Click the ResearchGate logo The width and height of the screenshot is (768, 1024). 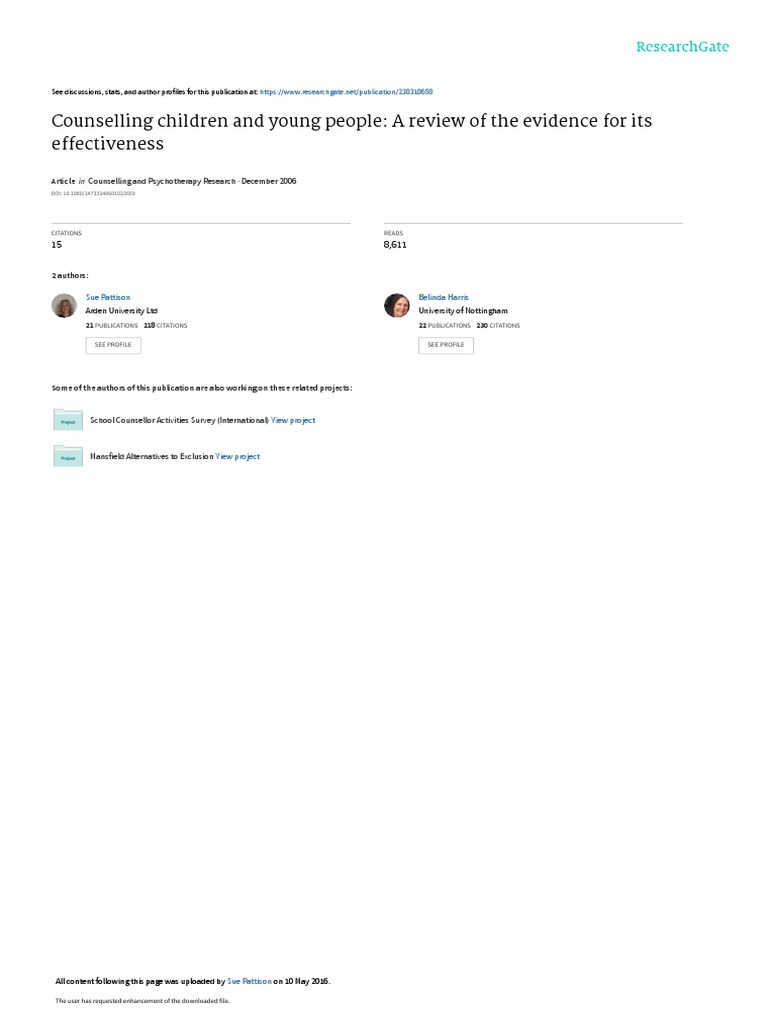(x=682, y=46)
